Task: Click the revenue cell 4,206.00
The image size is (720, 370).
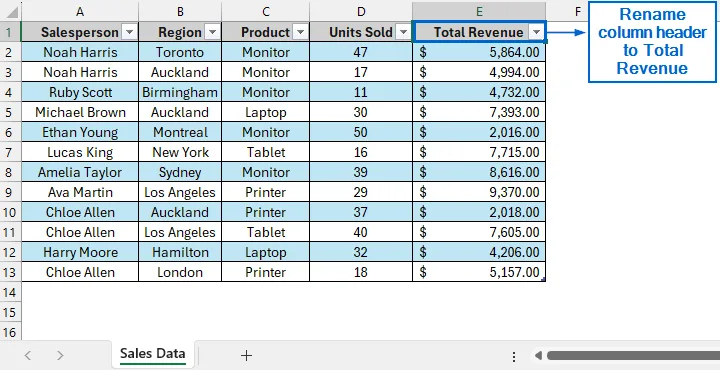Action: click(479, 252)
